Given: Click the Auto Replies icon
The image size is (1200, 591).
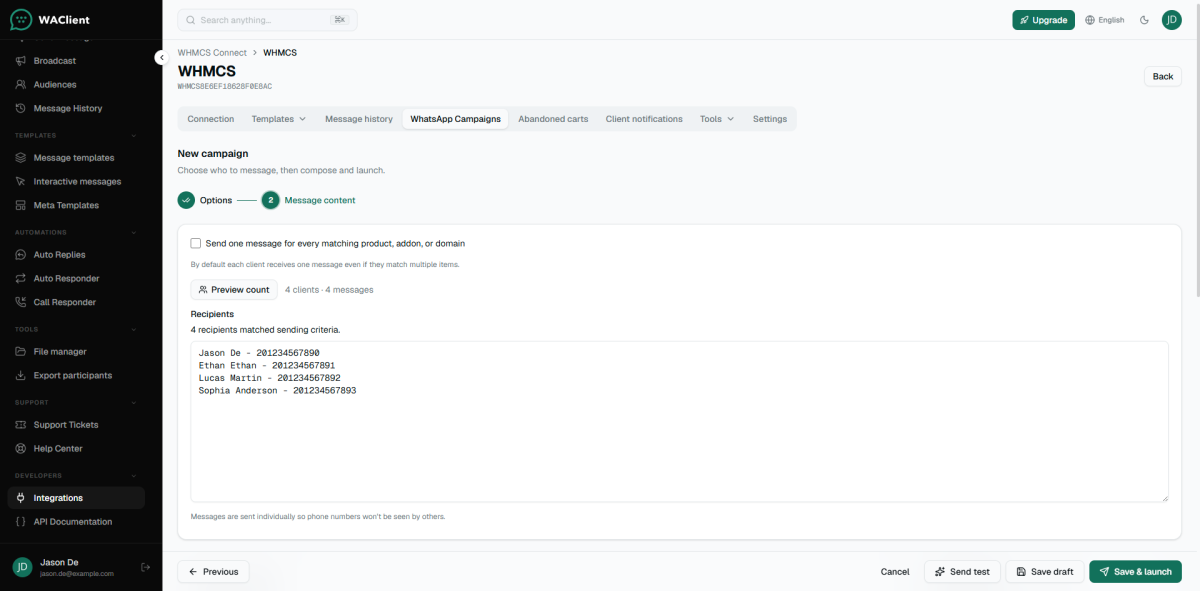Looking at the screenshot, I should (x=22, y=255).
